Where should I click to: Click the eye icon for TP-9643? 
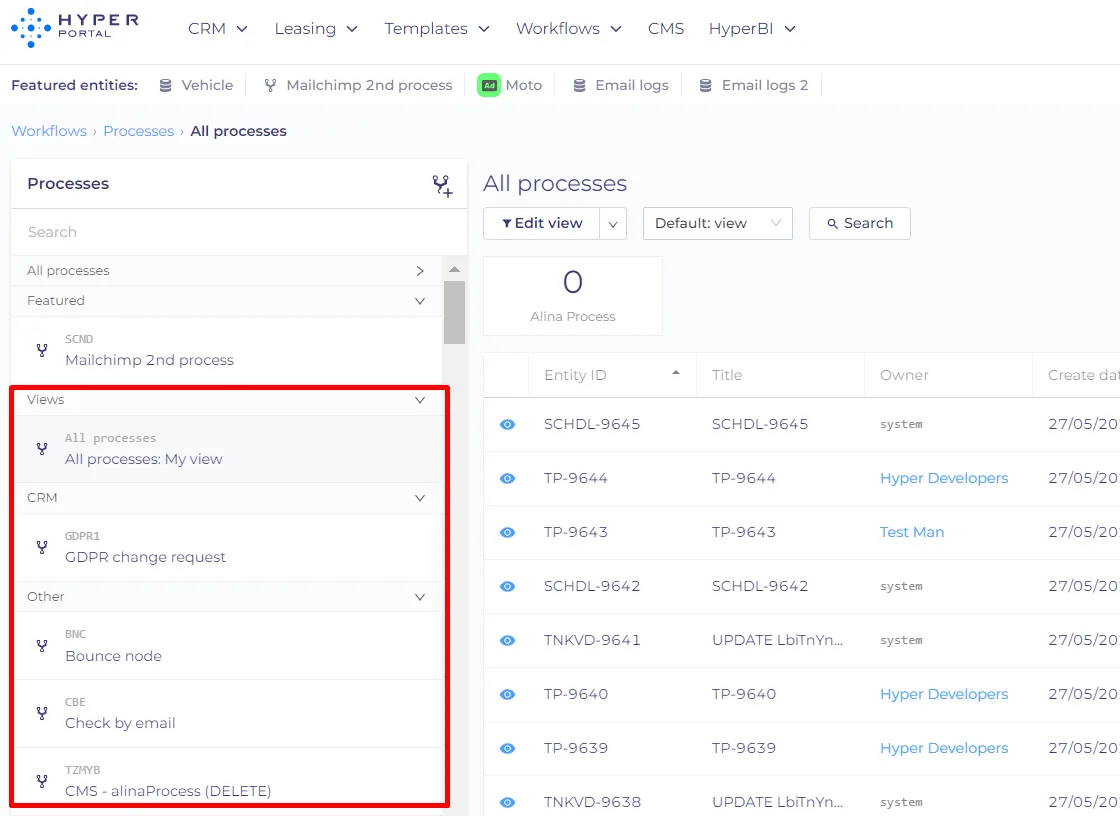point(507,532)
